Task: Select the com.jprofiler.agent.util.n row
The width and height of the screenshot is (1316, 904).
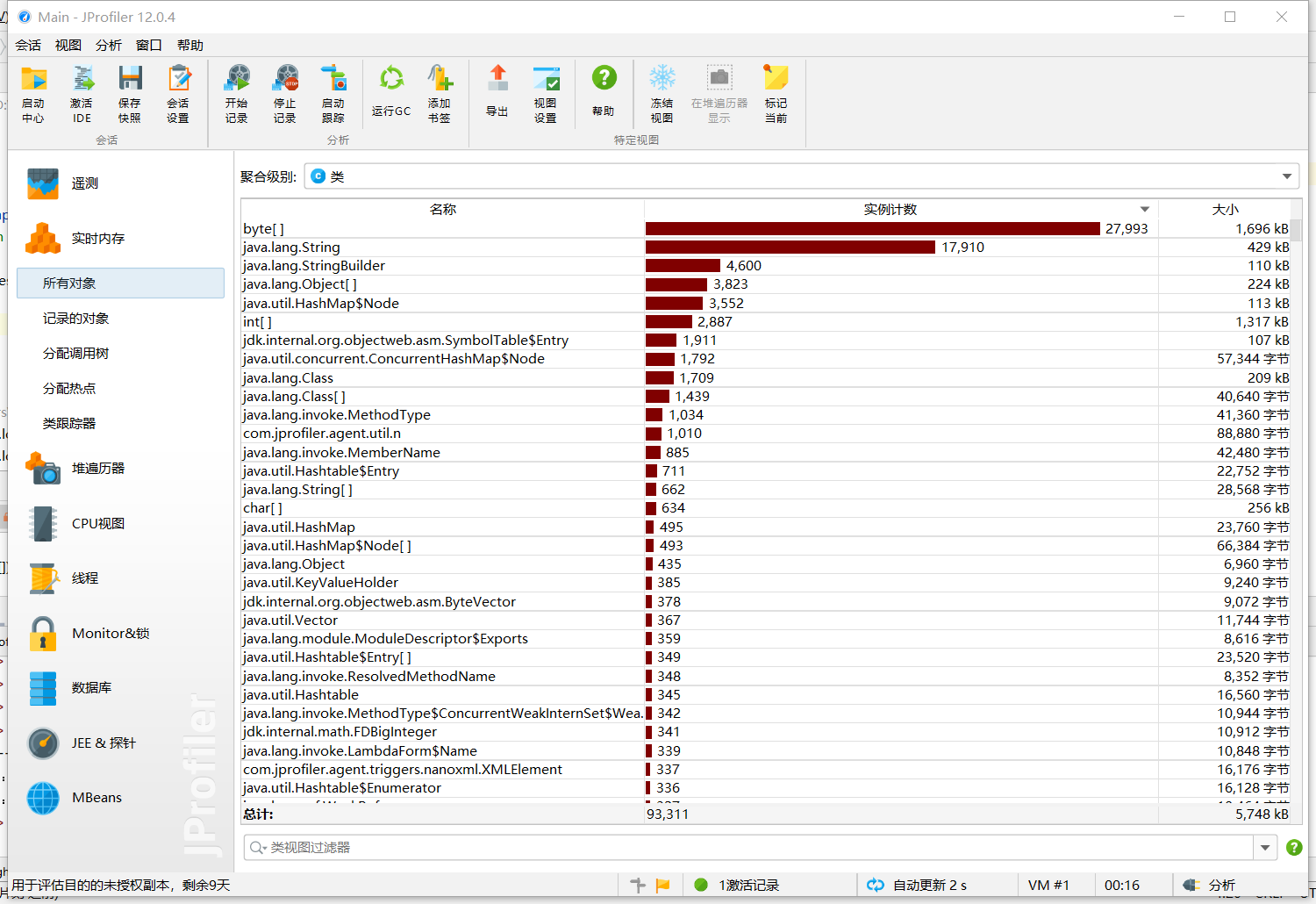Action: [x=766, y=434]
